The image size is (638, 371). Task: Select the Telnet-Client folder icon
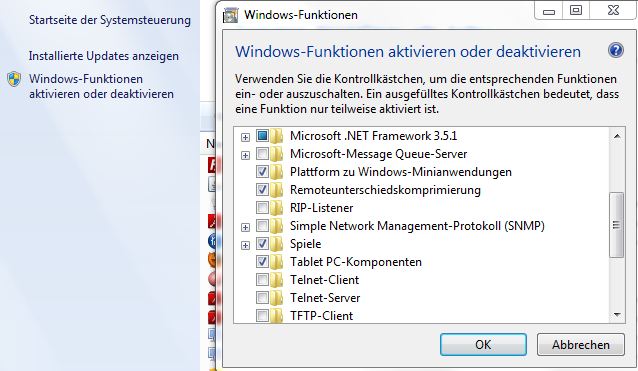pos(277,280)
